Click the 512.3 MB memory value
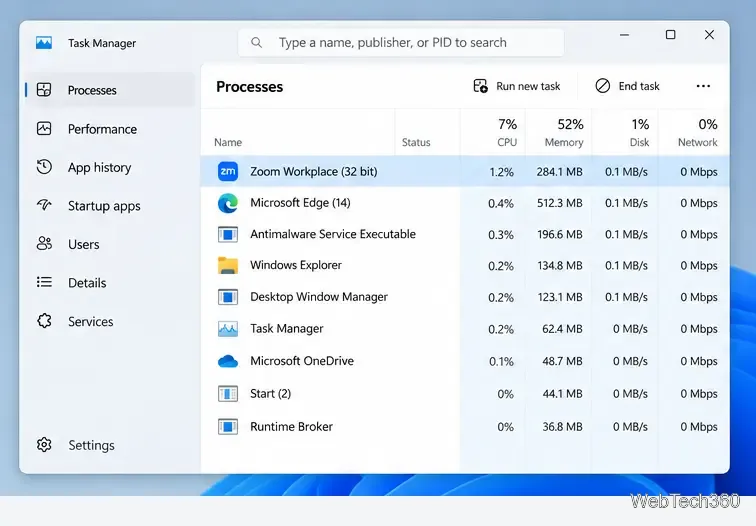 coord(560,203)
